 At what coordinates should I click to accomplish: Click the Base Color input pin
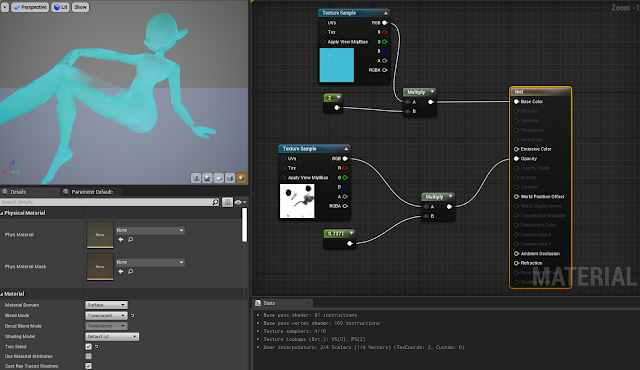[516, 102]
